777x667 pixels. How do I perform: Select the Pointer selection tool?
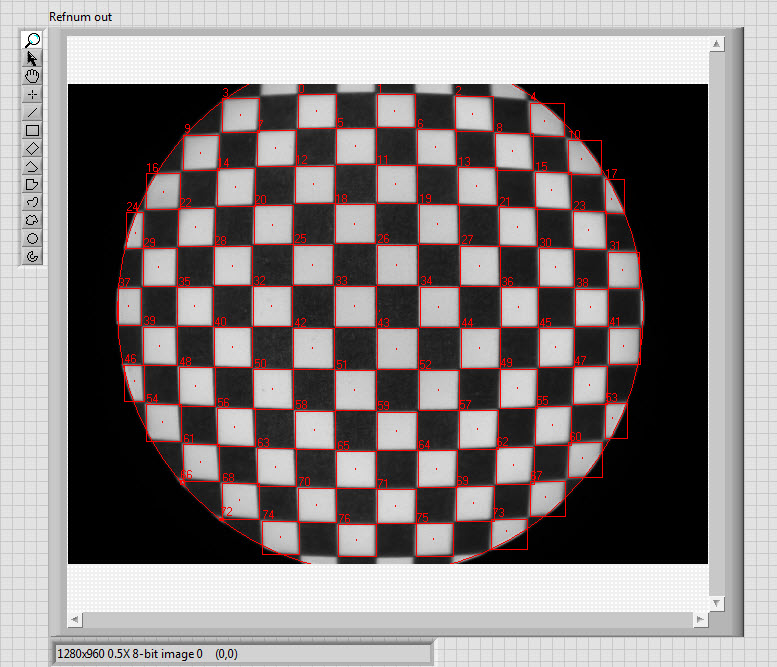(x=32, y=58)
